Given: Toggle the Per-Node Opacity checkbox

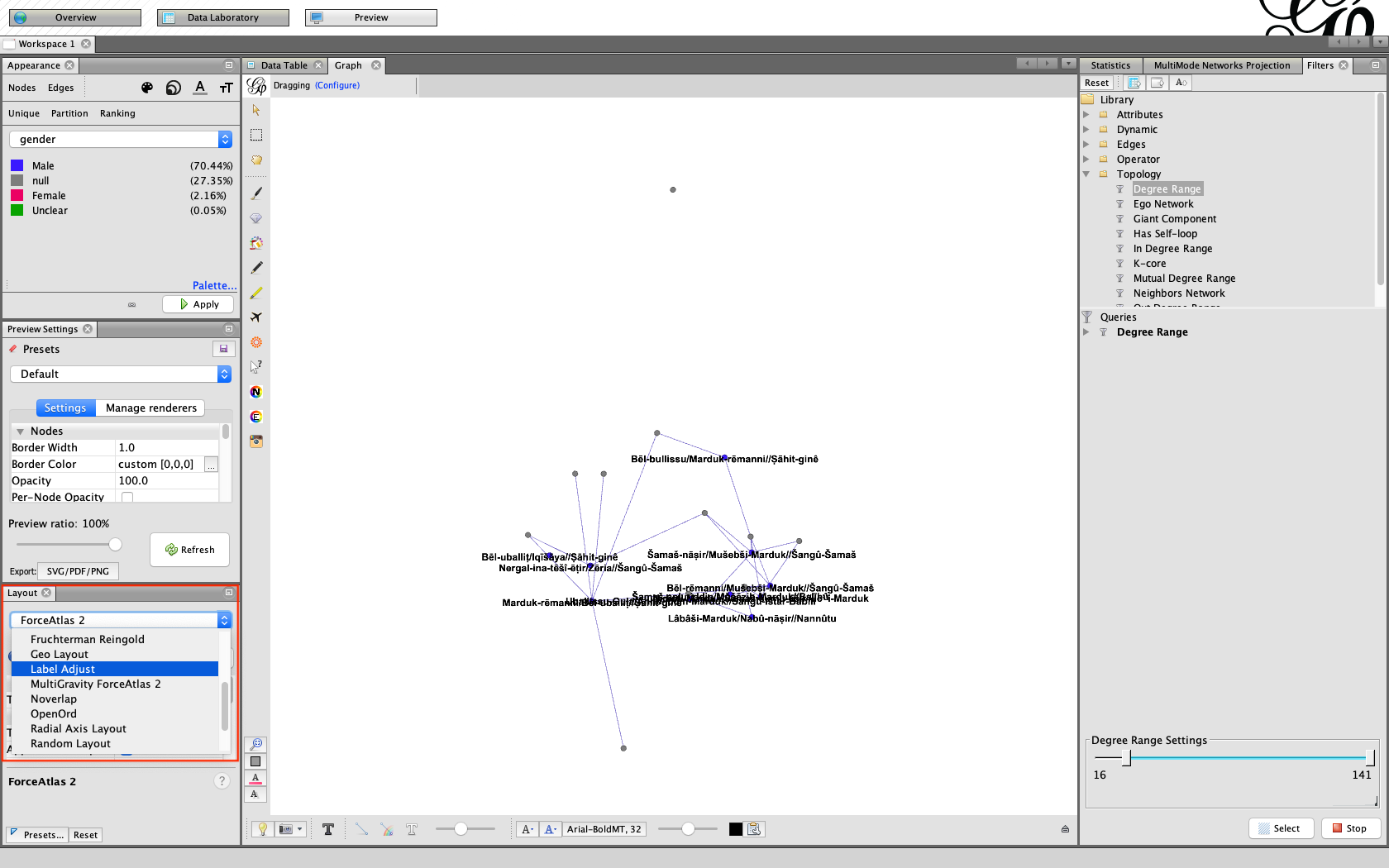Looking at the screenshot, I should (127, 498).
